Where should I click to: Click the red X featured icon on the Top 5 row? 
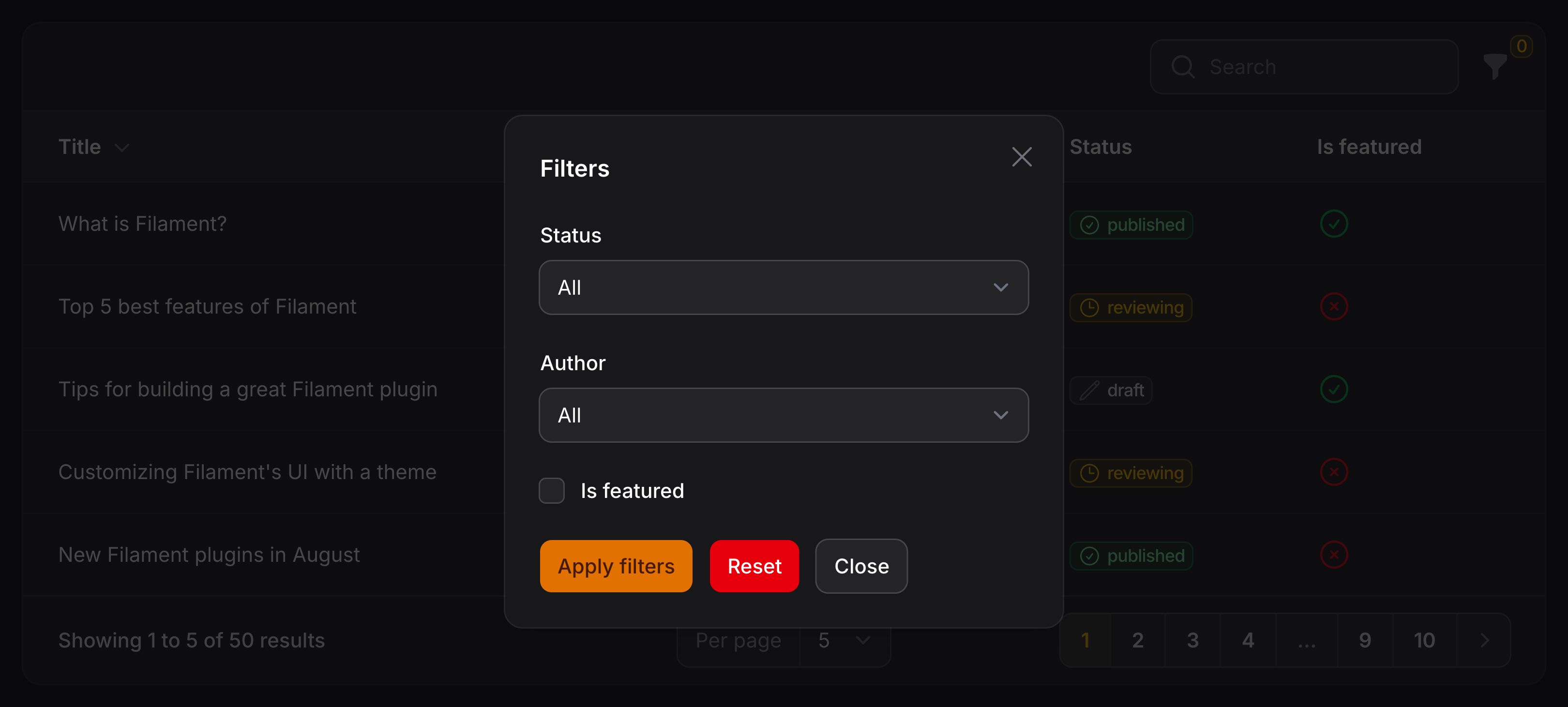tap(1334, 306)
